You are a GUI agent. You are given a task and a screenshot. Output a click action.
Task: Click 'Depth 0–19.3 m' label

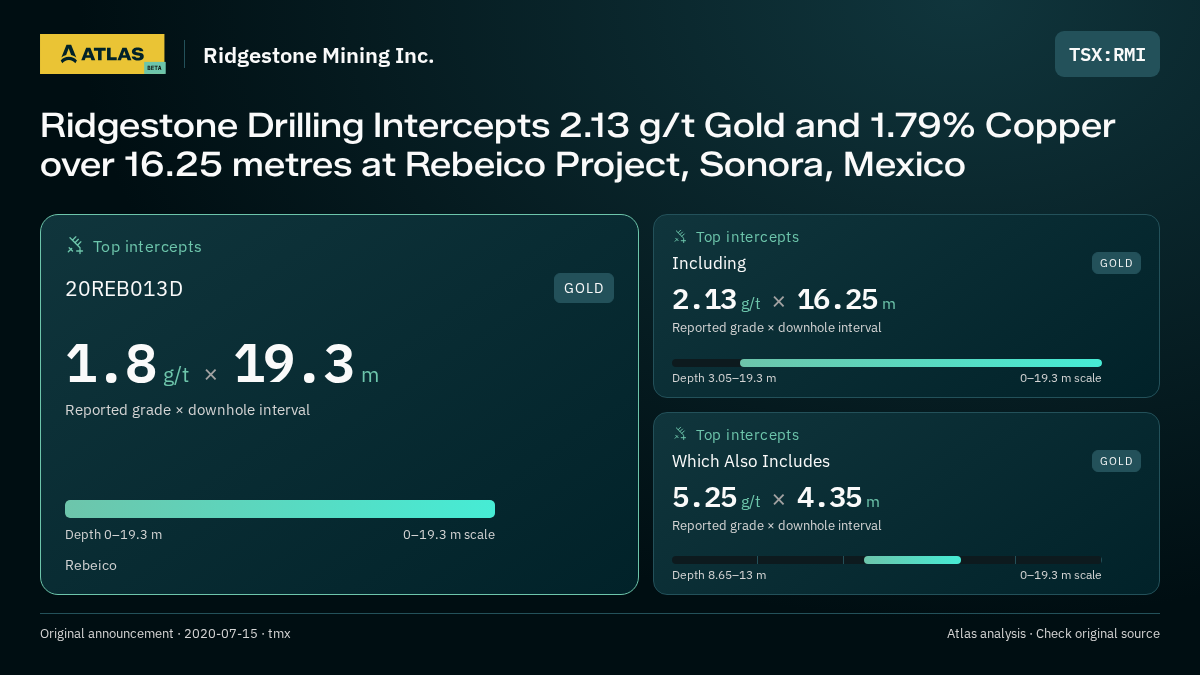coord(113,534)
